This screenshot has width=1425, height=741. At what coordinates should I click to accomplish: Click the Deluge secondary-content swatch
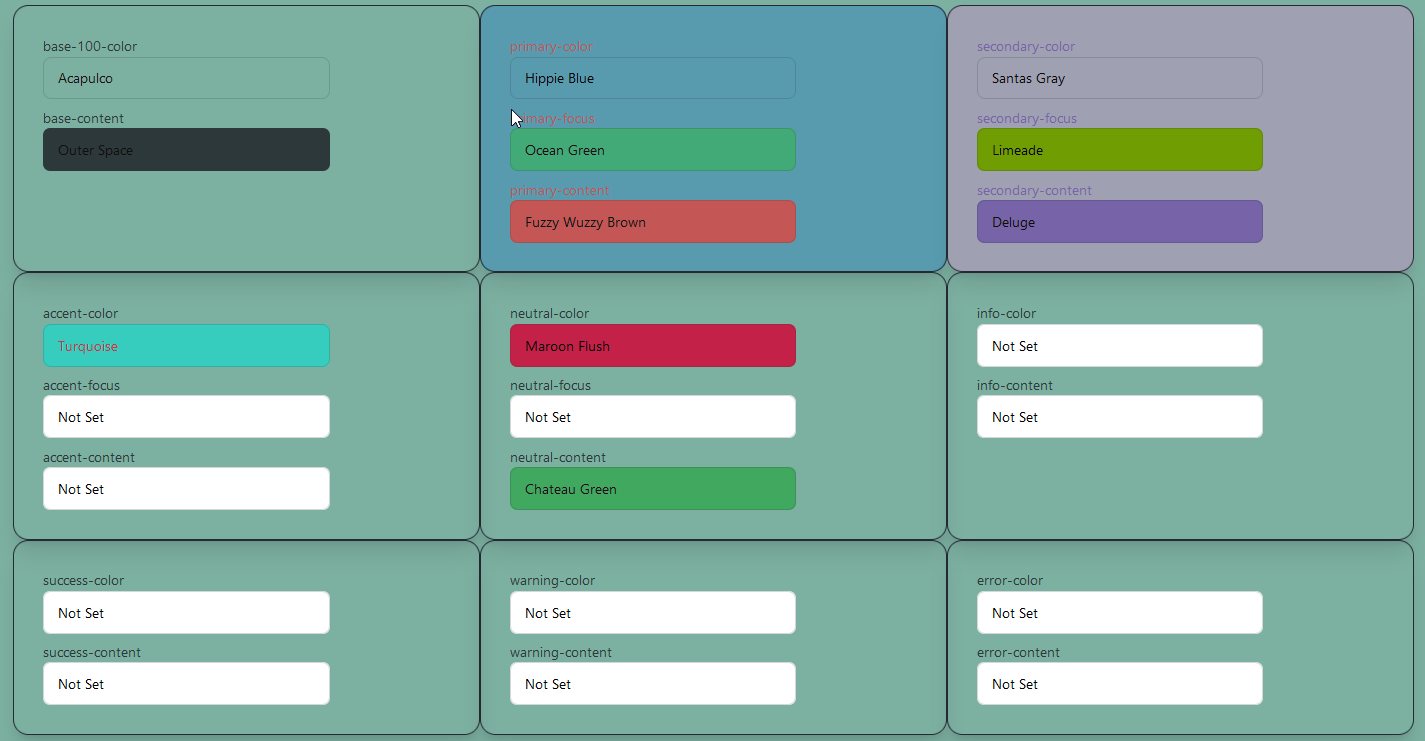click(1119, 221)
